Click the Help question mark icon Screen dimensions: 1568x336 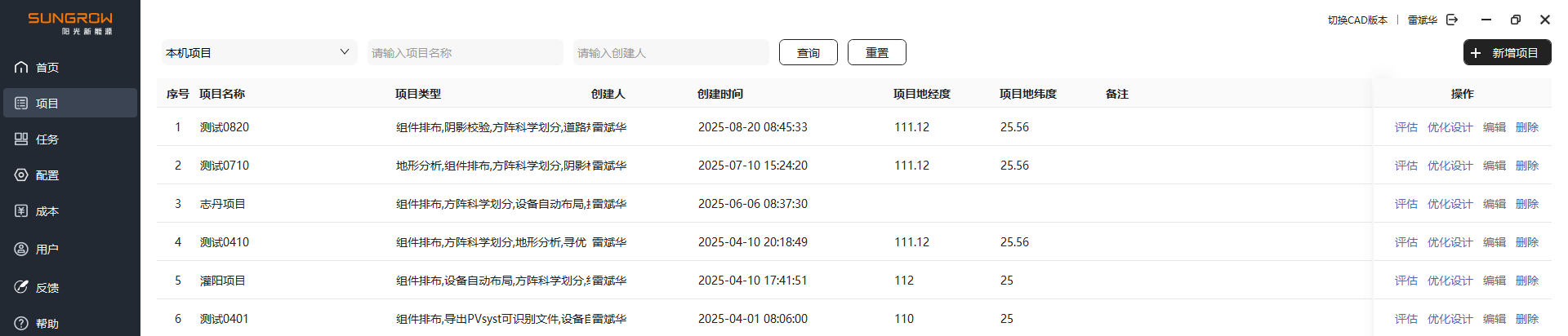21,324
